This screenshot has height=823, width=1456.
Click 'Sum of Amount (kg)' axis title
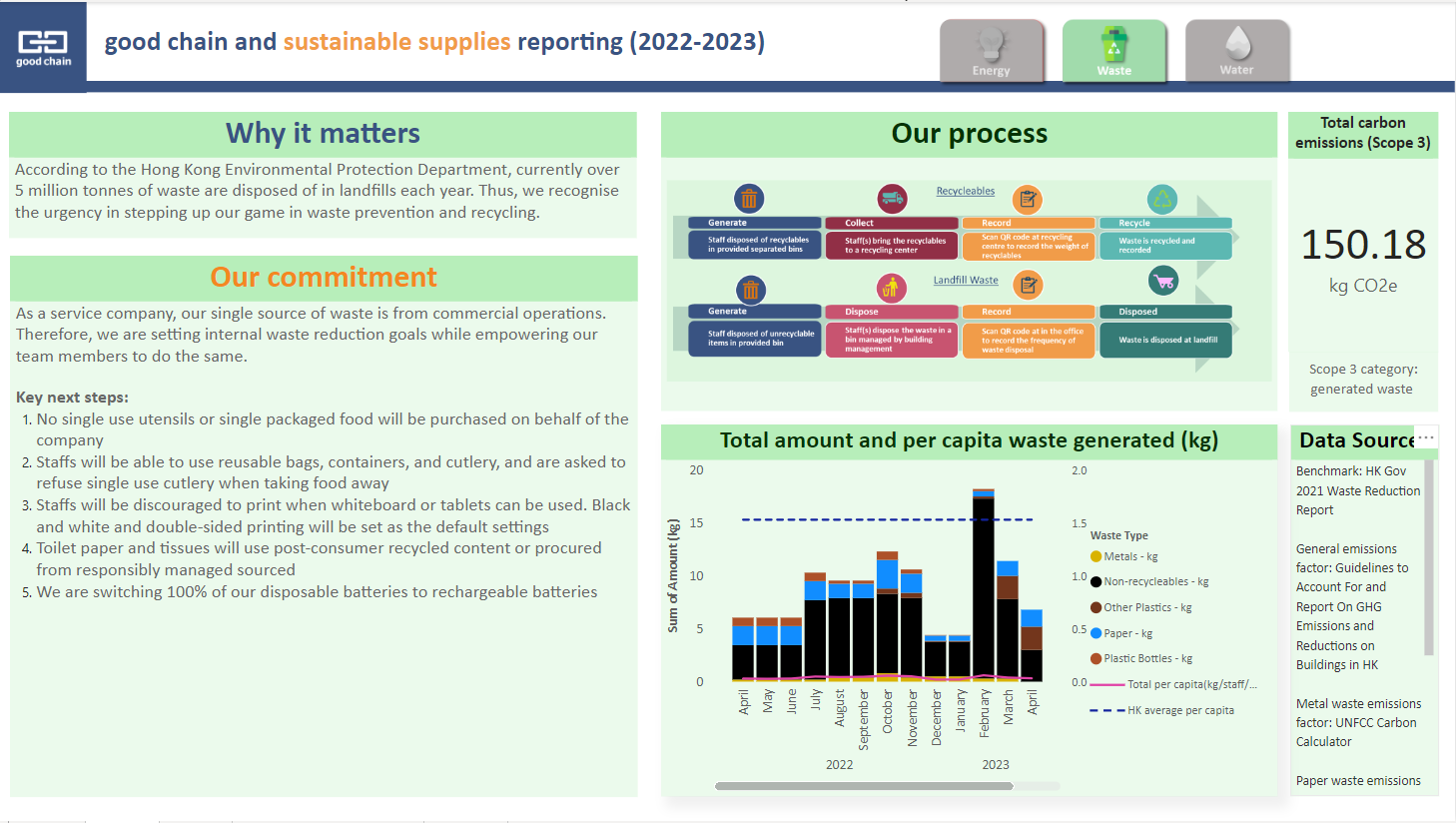tap(673, 575)
